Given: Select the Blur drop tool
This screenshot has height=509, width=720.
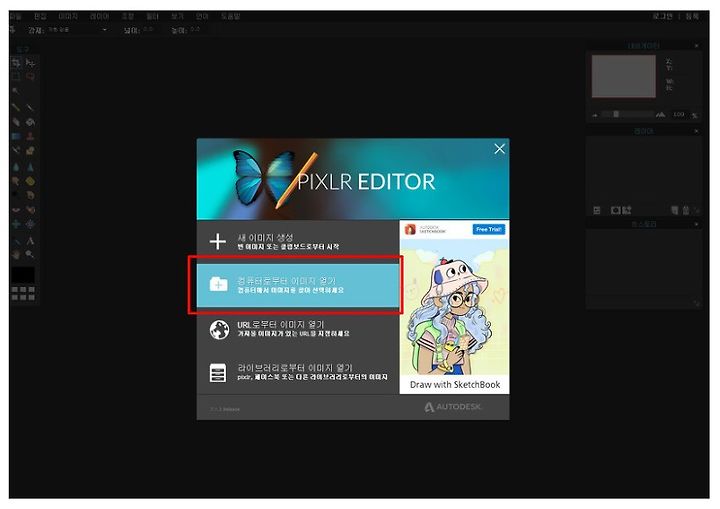Looking at the screenshot, I should click(x=16, y=167).
